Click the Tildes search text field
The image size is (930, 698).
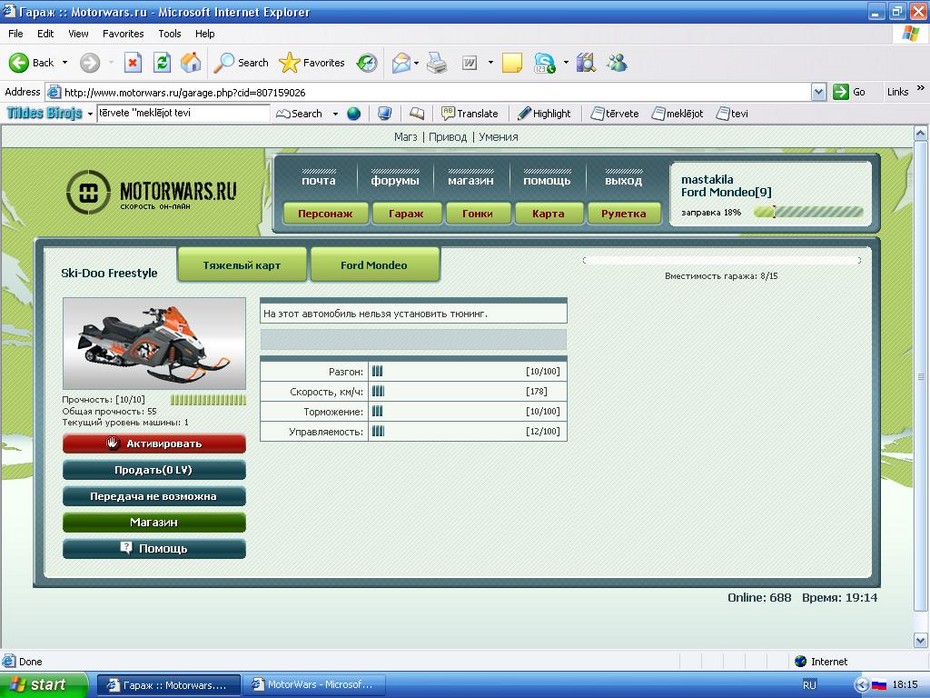183,113
